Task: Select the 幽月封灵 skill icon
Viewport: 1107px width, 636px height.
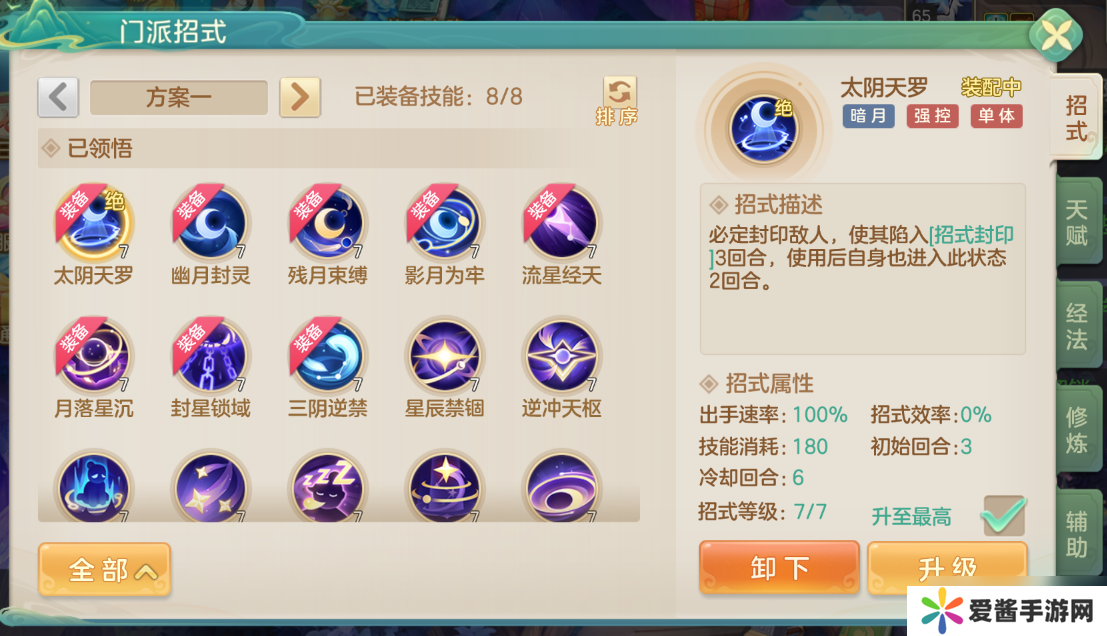Action: click(210, 224)
